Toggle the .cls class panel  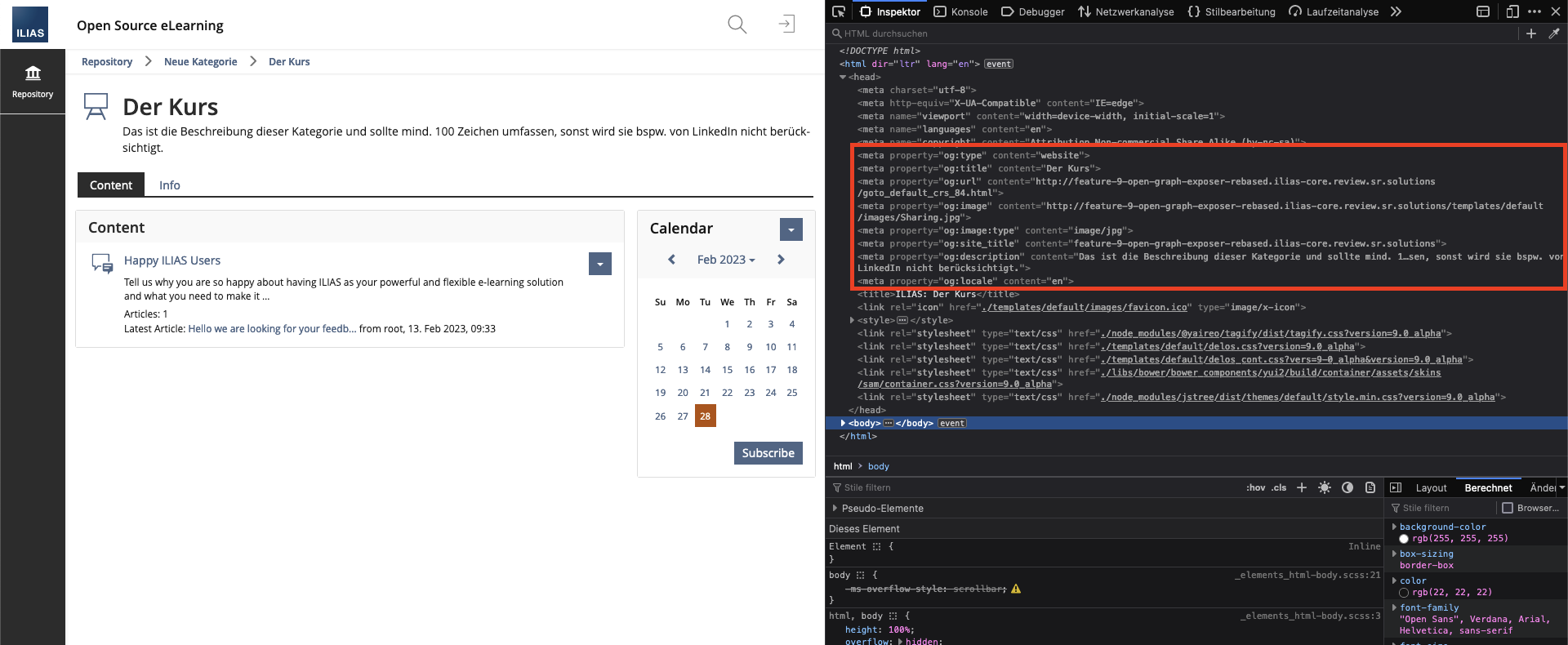[x=1279, y=487]
